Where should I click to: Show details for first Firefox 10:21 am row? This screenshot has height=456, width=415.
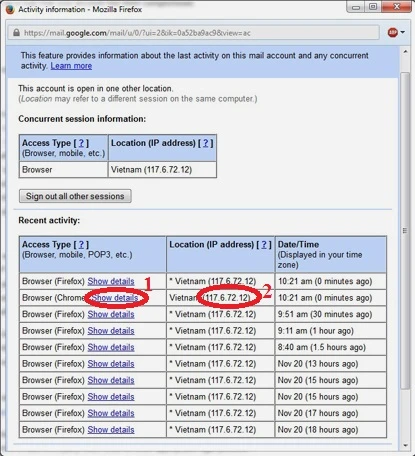[111, 281]
